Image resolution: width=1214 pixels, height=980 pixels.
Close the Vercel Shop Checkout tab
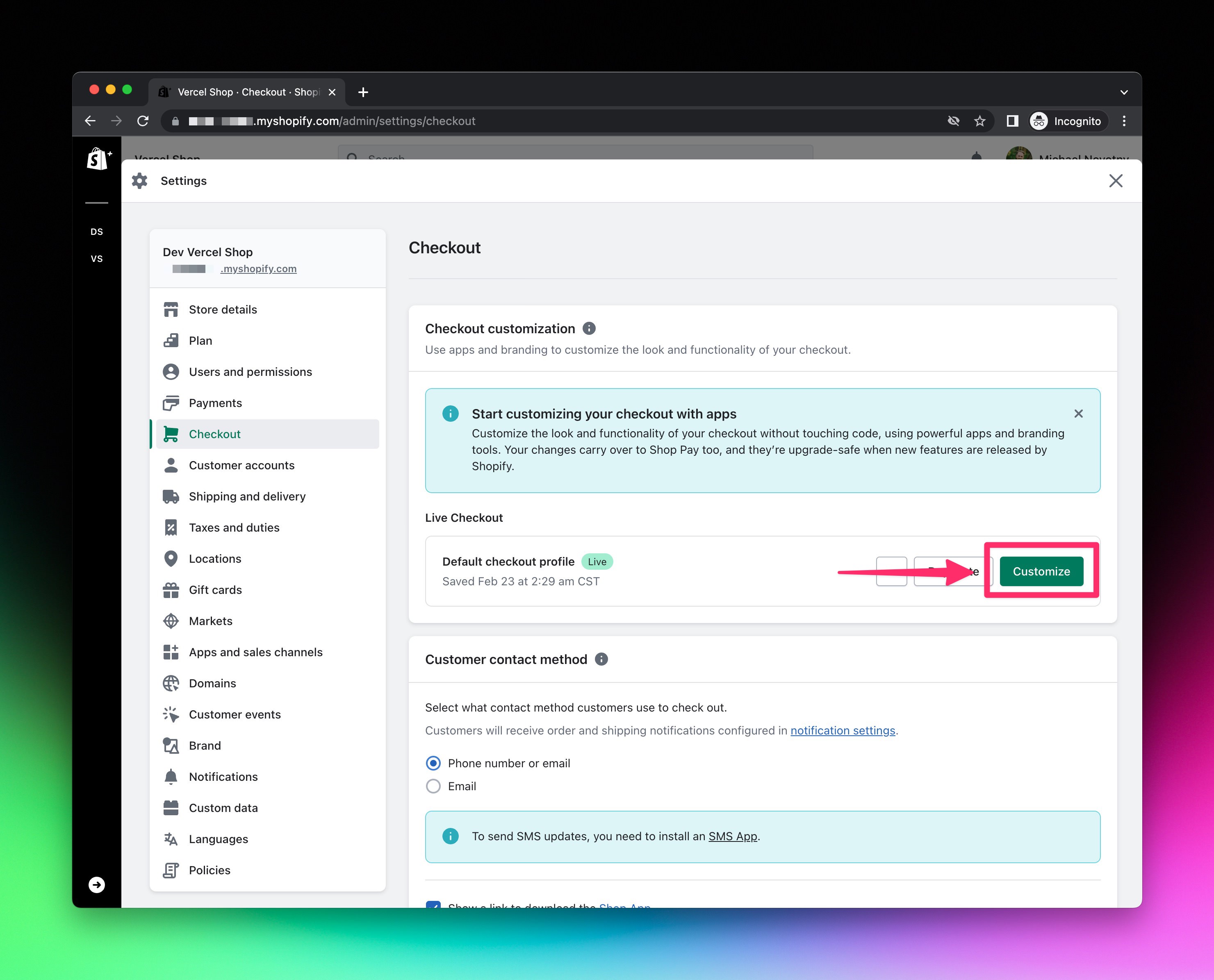[332, 92]
